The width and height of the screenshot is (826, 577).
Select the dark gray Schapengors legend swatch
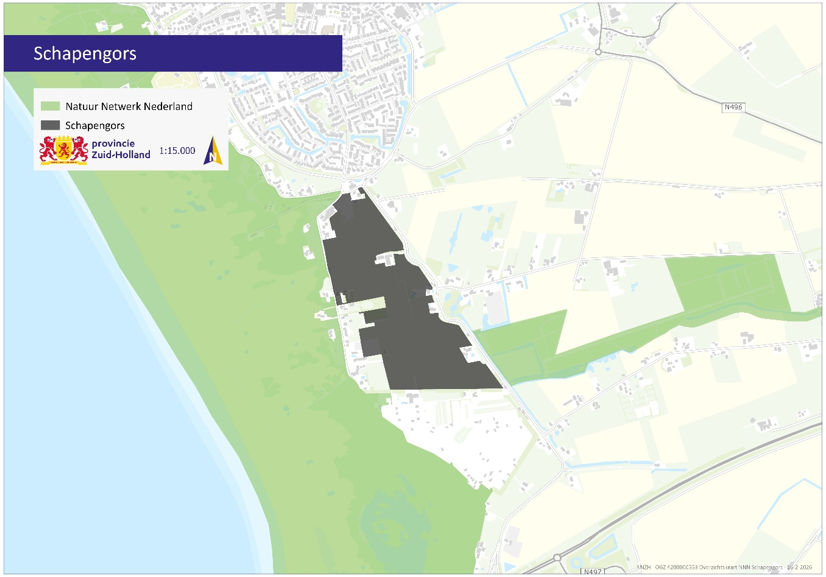pos(50,125)
